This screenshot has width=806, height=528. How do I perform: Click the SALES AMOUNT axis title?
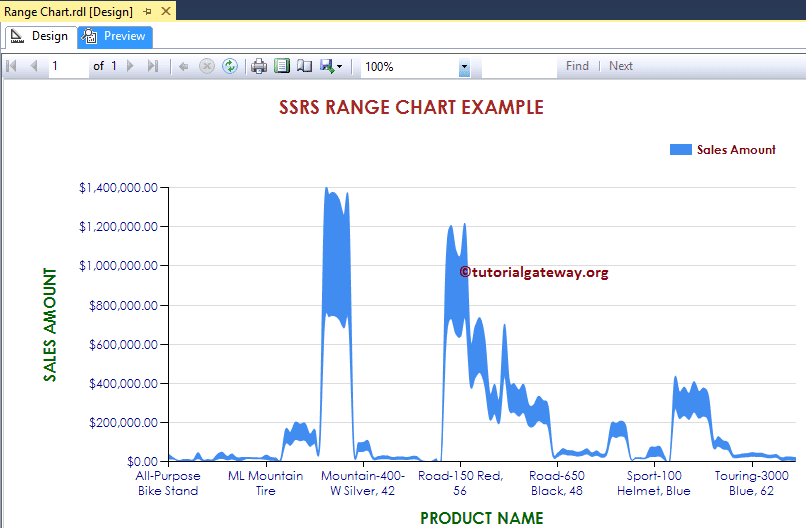49,324
